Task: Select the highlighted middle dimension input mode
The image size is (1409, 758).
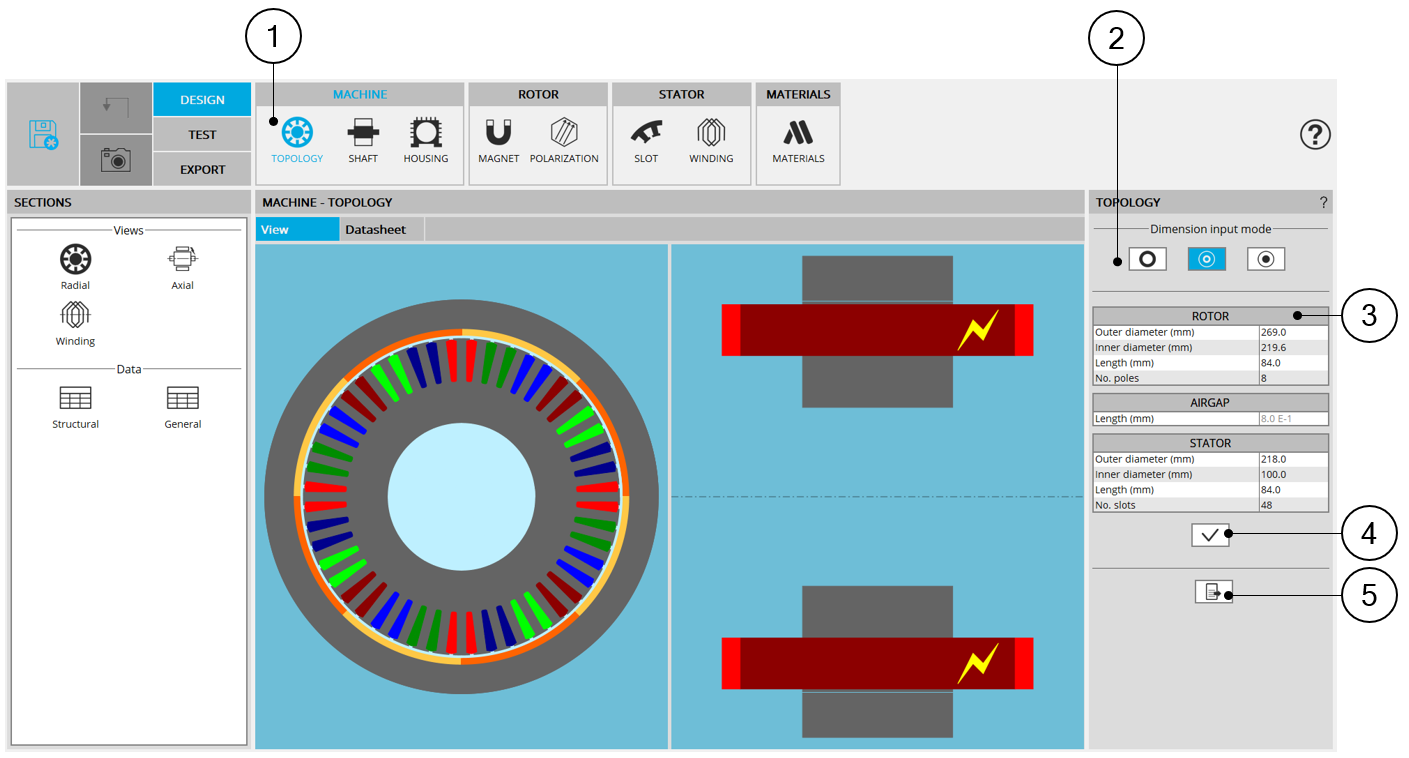Action: pos(1206,259)
